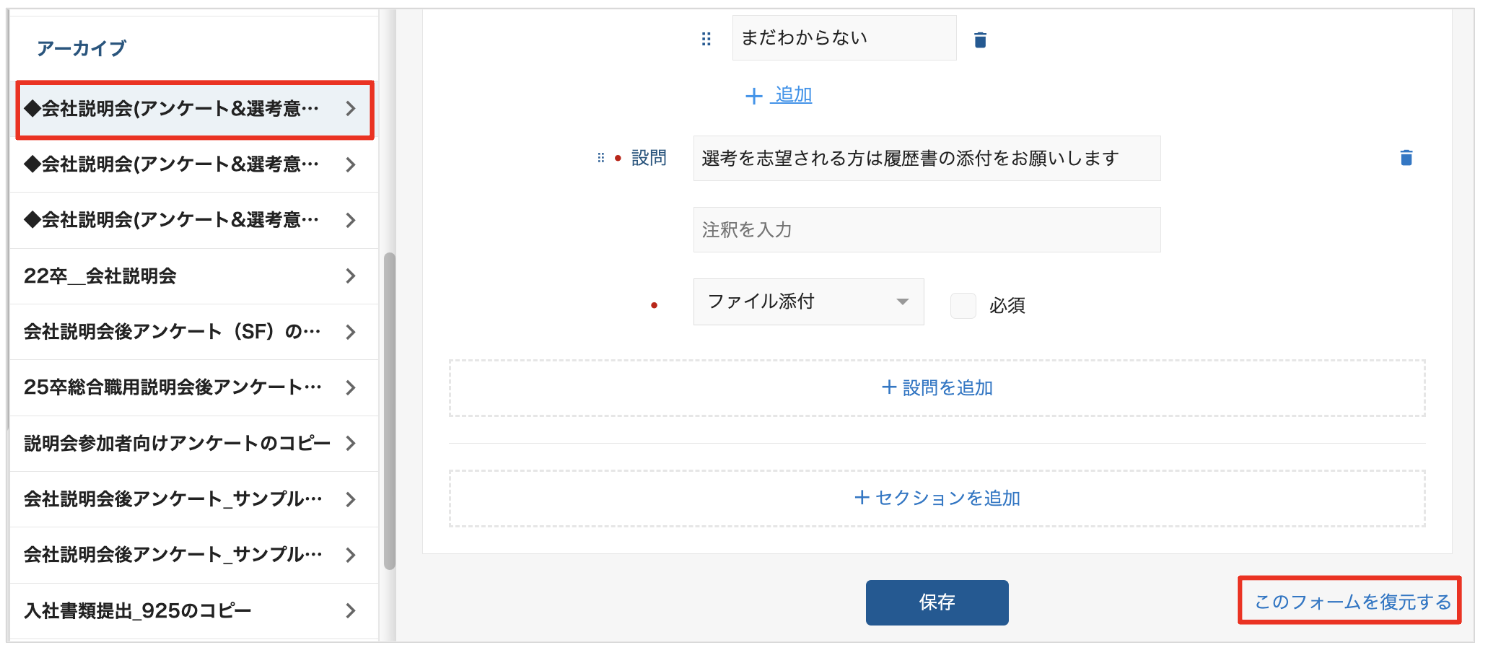1488x654 pixels.
Task: Click the plus icon beside 追加
Action: (754, 96)
